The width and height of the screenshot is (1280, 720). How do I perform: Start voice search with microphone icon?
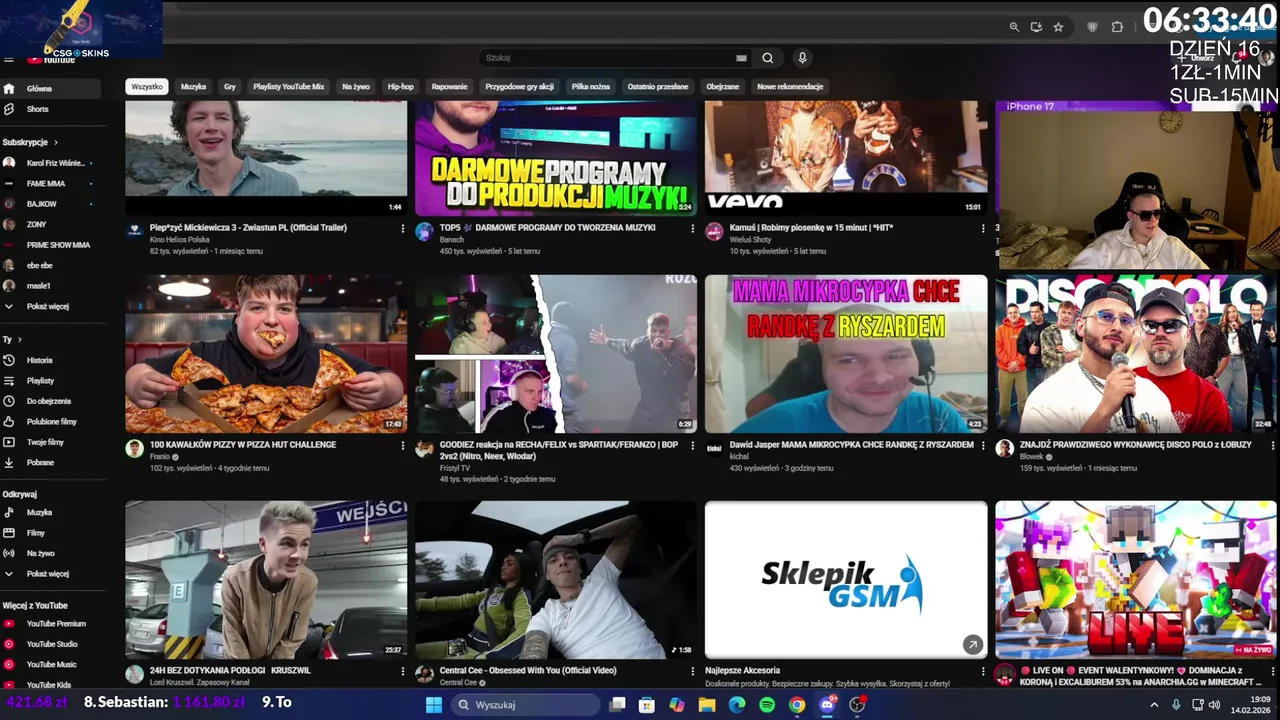pyautogui.click(x=802, y=58)
